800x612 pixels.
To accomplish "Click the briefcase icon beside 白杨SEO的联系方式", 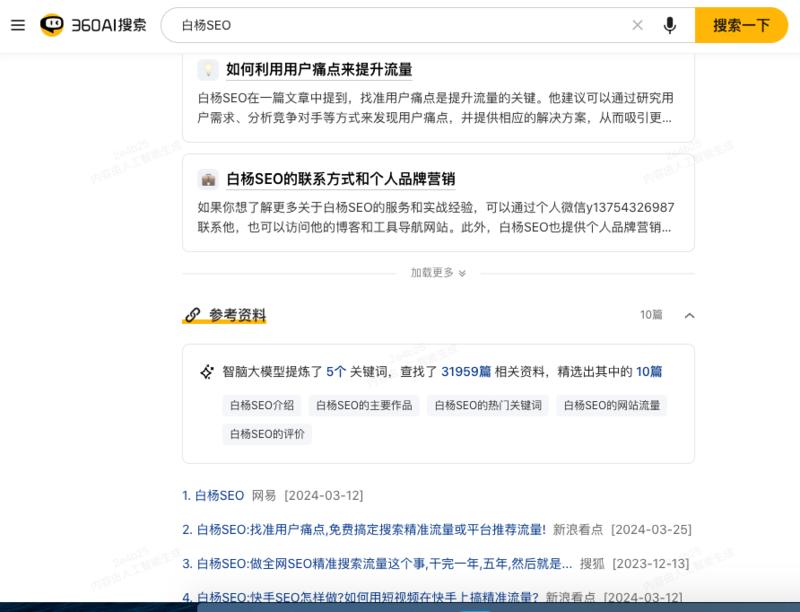I will tap(208, 179).
